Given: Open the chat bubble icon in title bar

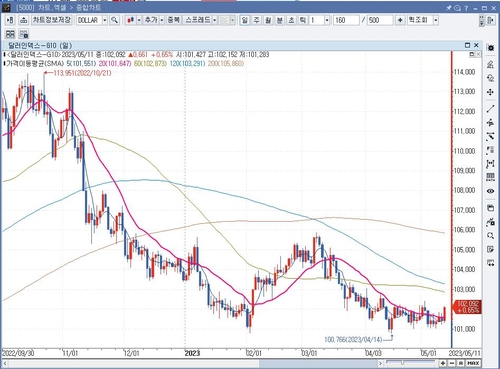Looking at the screenshot, I should pyautogui.click(x=458, y=7).
